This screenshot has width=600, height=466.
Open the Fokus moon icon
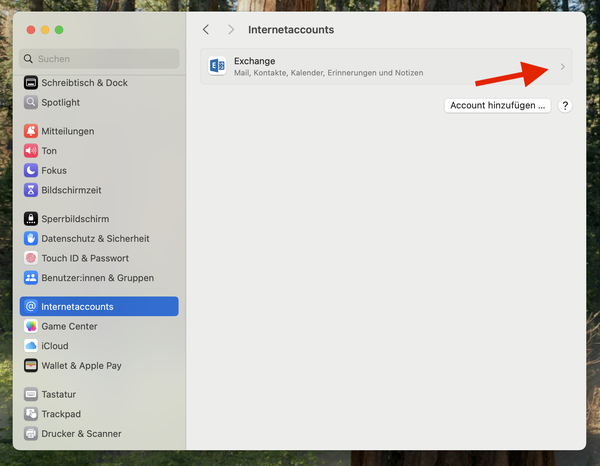pos(31,170)
